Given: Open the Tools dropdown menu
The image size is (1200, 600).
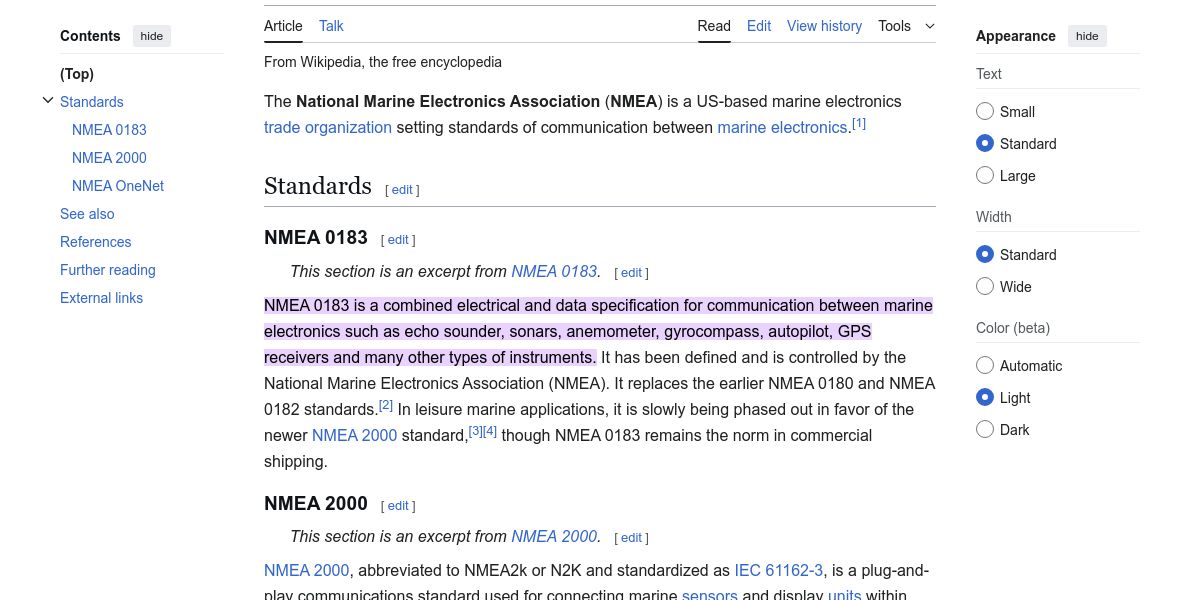Looking at the screenshot, I should coord(907,26).
